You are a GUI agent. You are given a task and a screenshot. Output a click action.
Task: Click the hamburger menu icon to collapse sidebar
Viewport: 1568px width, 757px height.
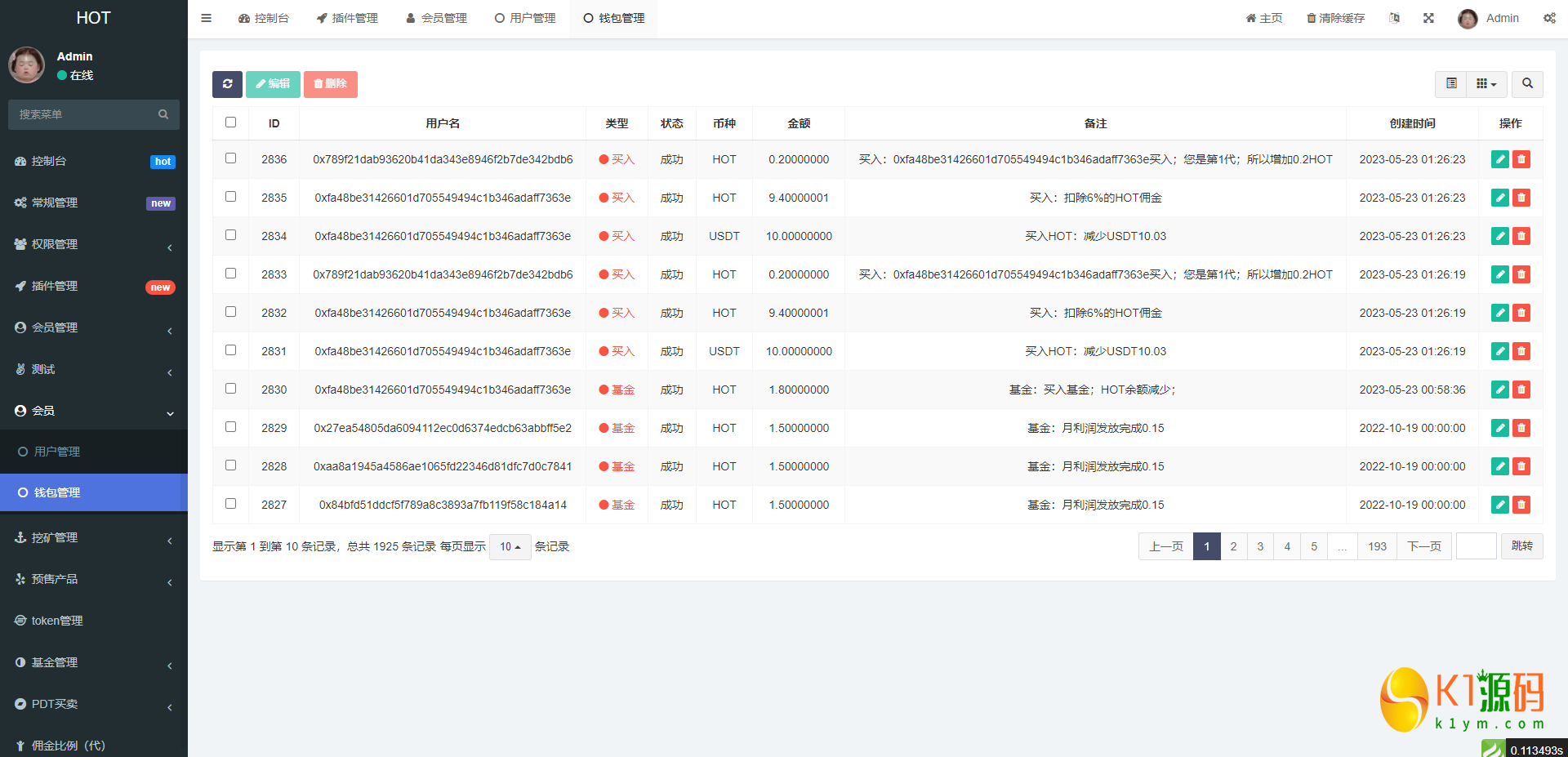pyautogui.click(x=207, y=18)
